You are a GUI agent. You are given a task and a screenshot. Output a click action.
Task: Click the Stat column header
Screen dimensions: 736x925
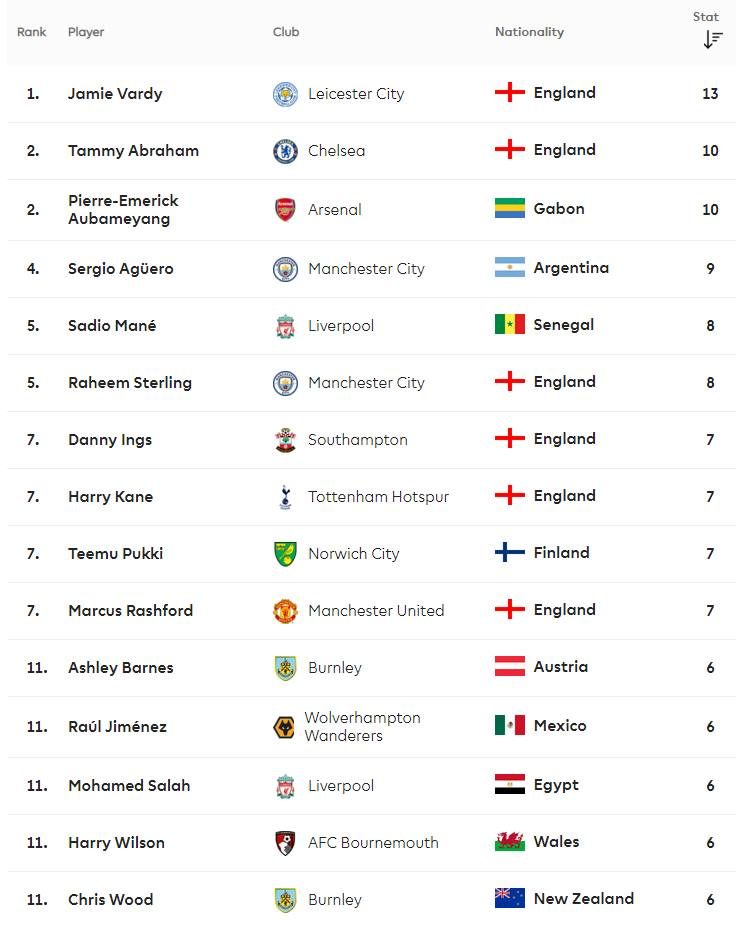pos(705,17)
